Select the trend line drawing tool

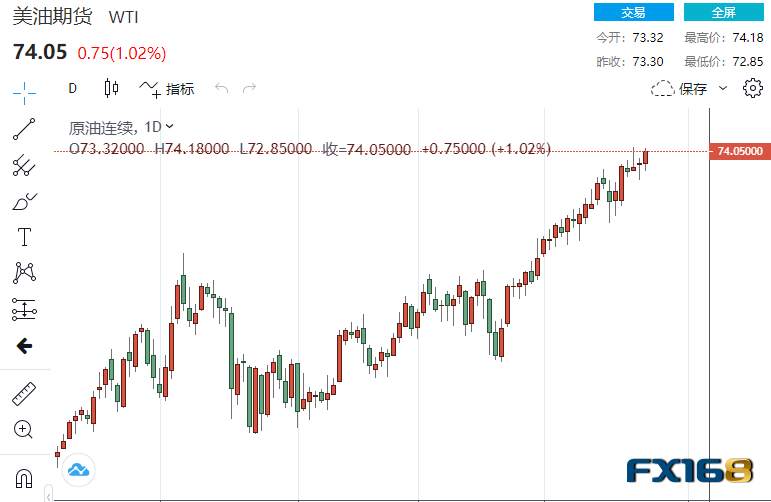(24, 128)
